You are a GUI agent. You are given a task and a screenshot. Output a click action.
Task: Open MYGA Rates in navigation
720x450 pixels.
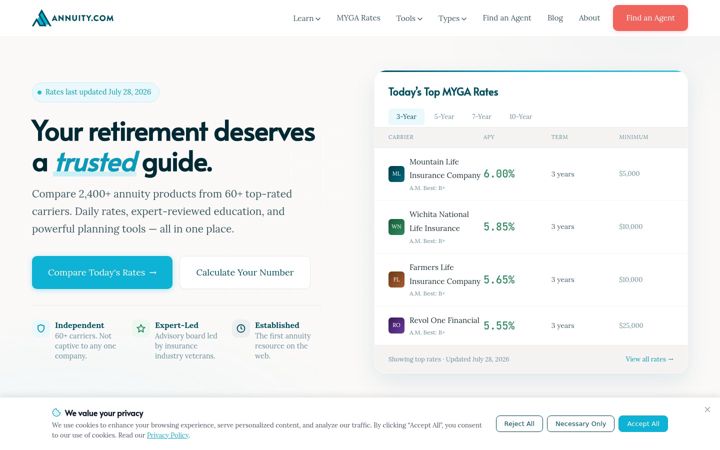pos(358,18)
